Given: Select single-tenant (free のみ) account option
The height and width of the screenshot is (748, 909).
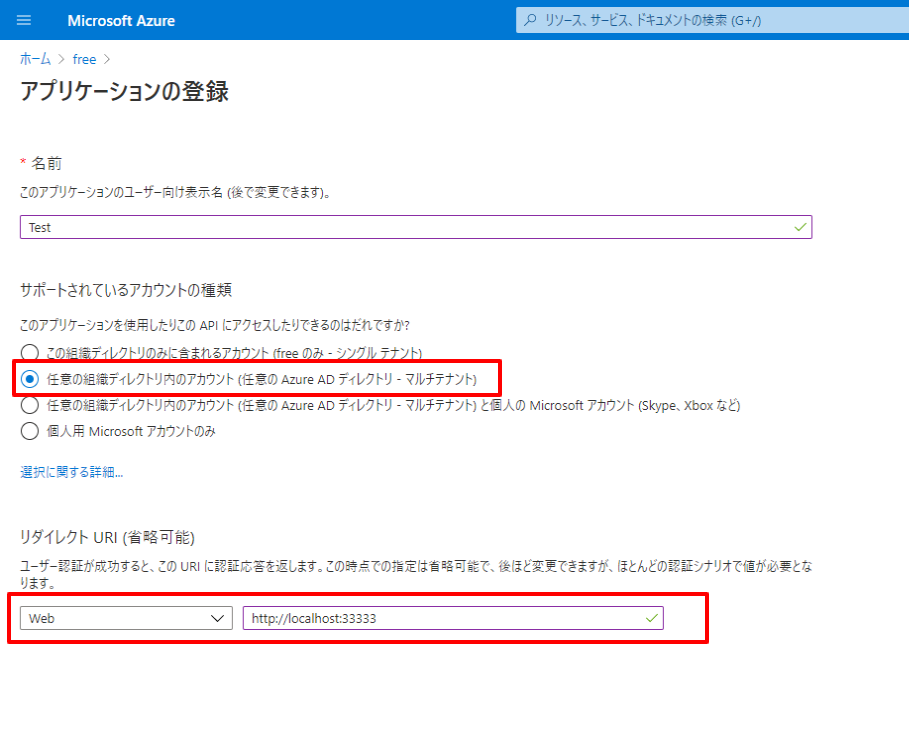Looking at the screenshot, I should click(30, 353).
